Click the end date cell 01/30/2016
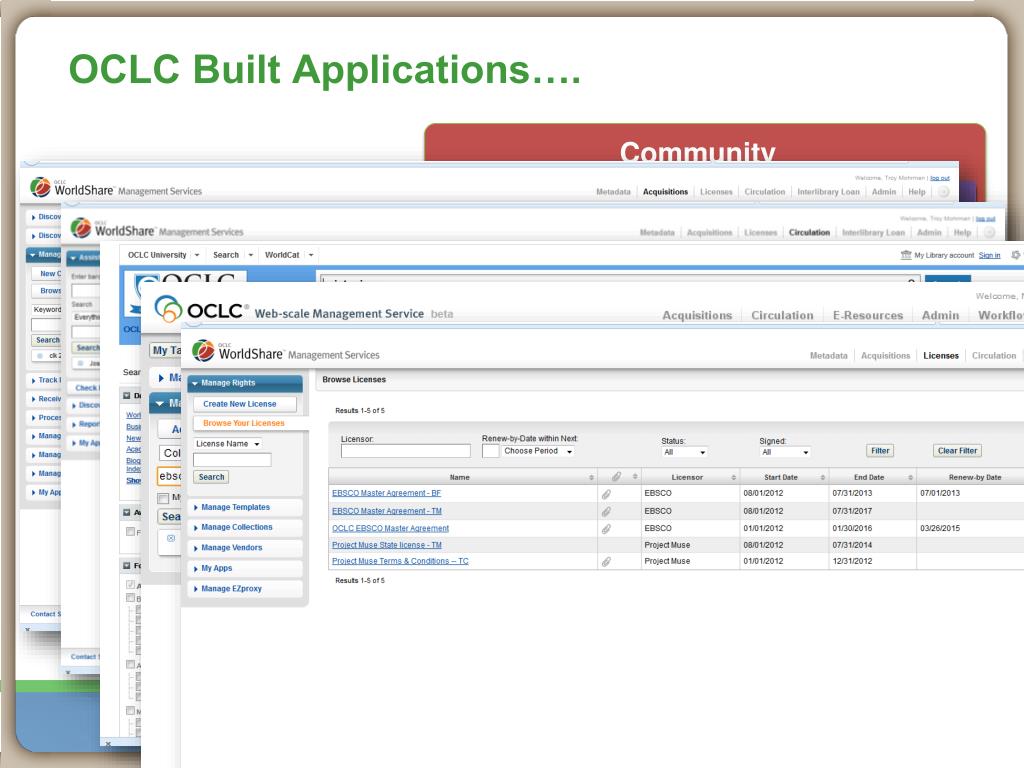This screenshot has width=1024, height=768. click(x=852, y=528)
